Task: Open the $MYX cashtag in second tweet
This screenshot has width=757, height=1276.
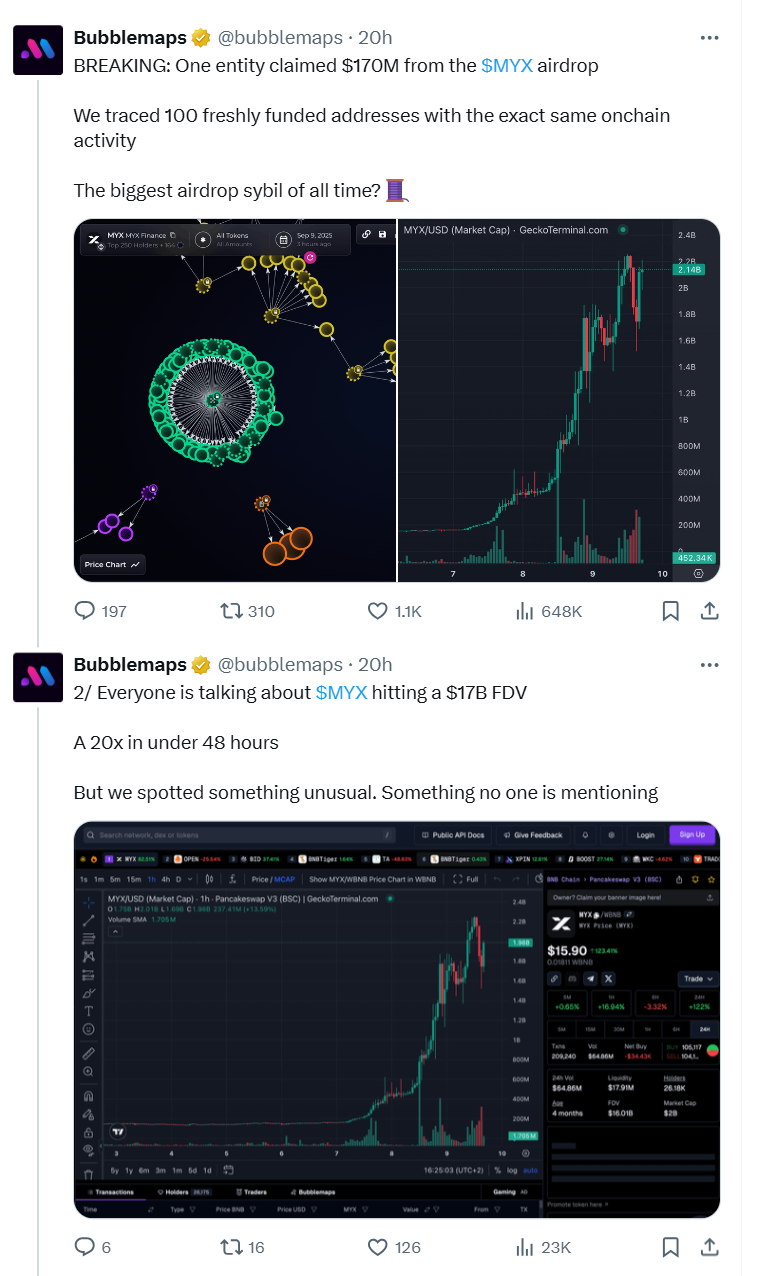Action: (341, 692)
